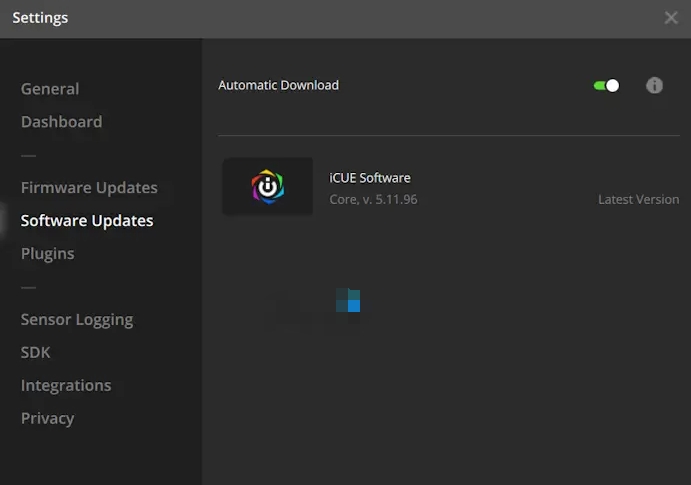Toggle the Automatic Download switch

[x=606, y=85]
